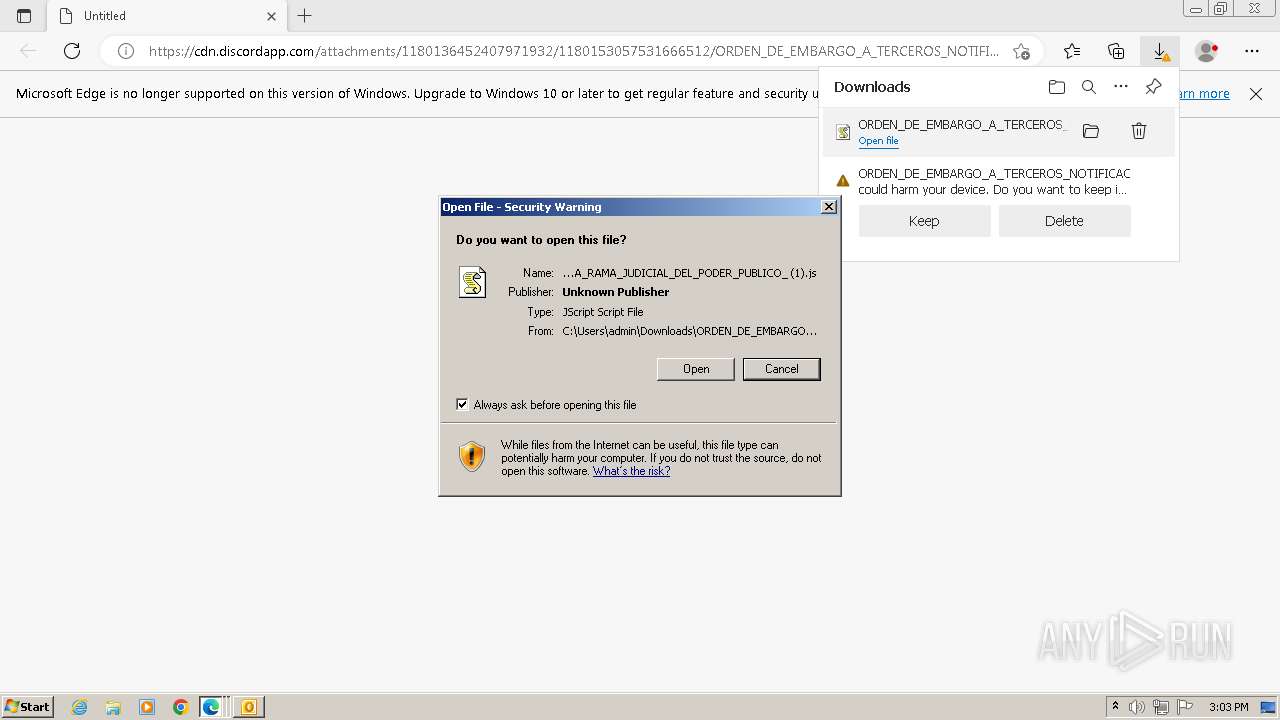The image size is (1280, 720).
Task: Add this page to favorites star
Action: coord(1021,51)
